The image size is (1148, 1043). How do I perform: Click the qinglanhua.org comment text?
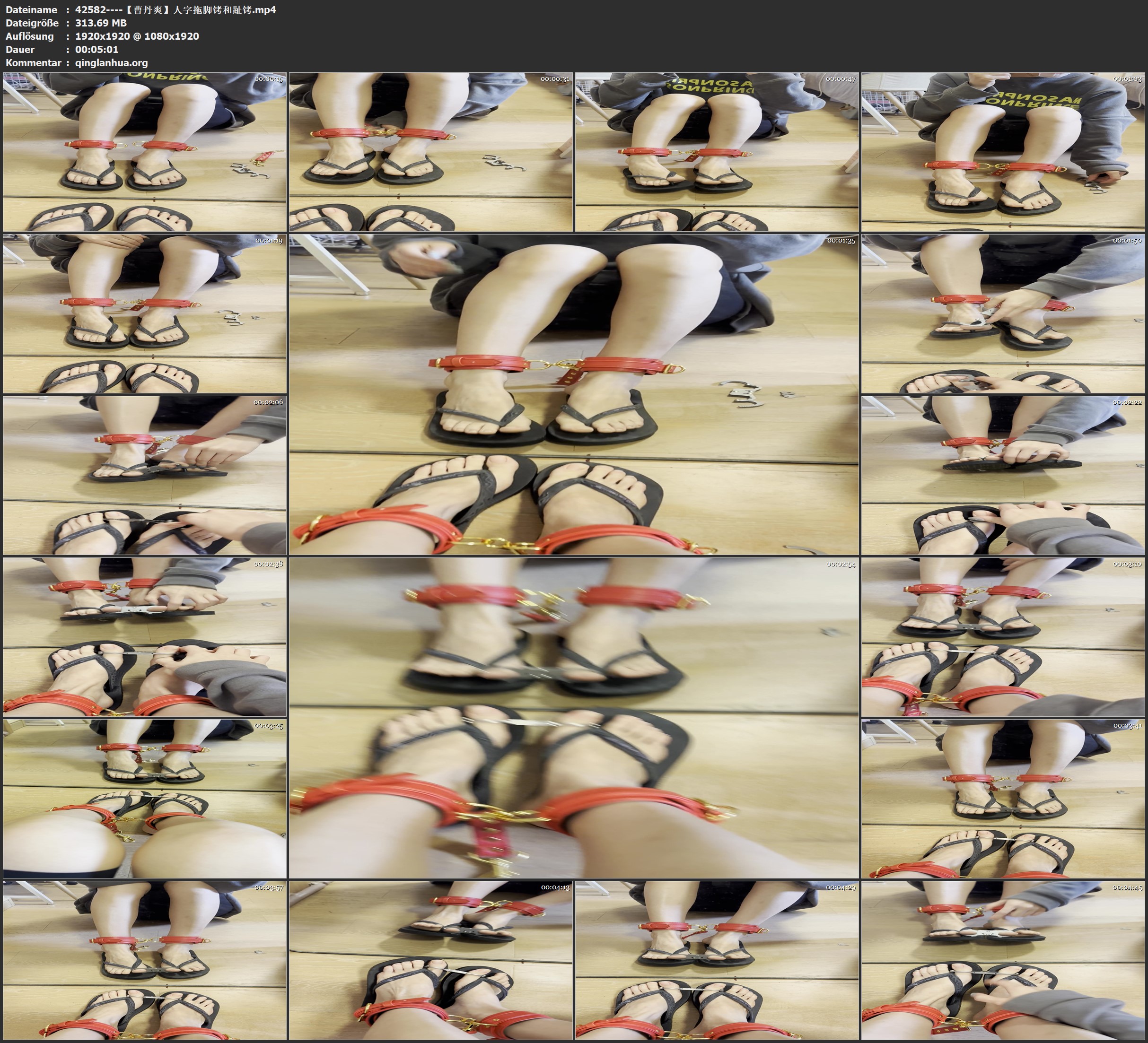click(111, 62)
